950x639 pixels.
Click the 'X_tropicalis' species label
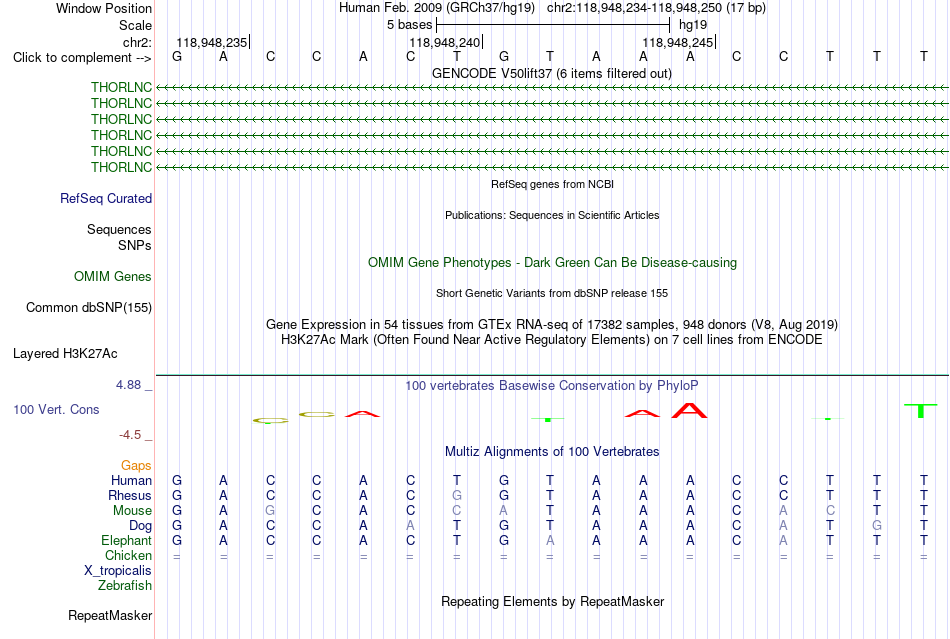pyautogui.click(x=118, y=571)
